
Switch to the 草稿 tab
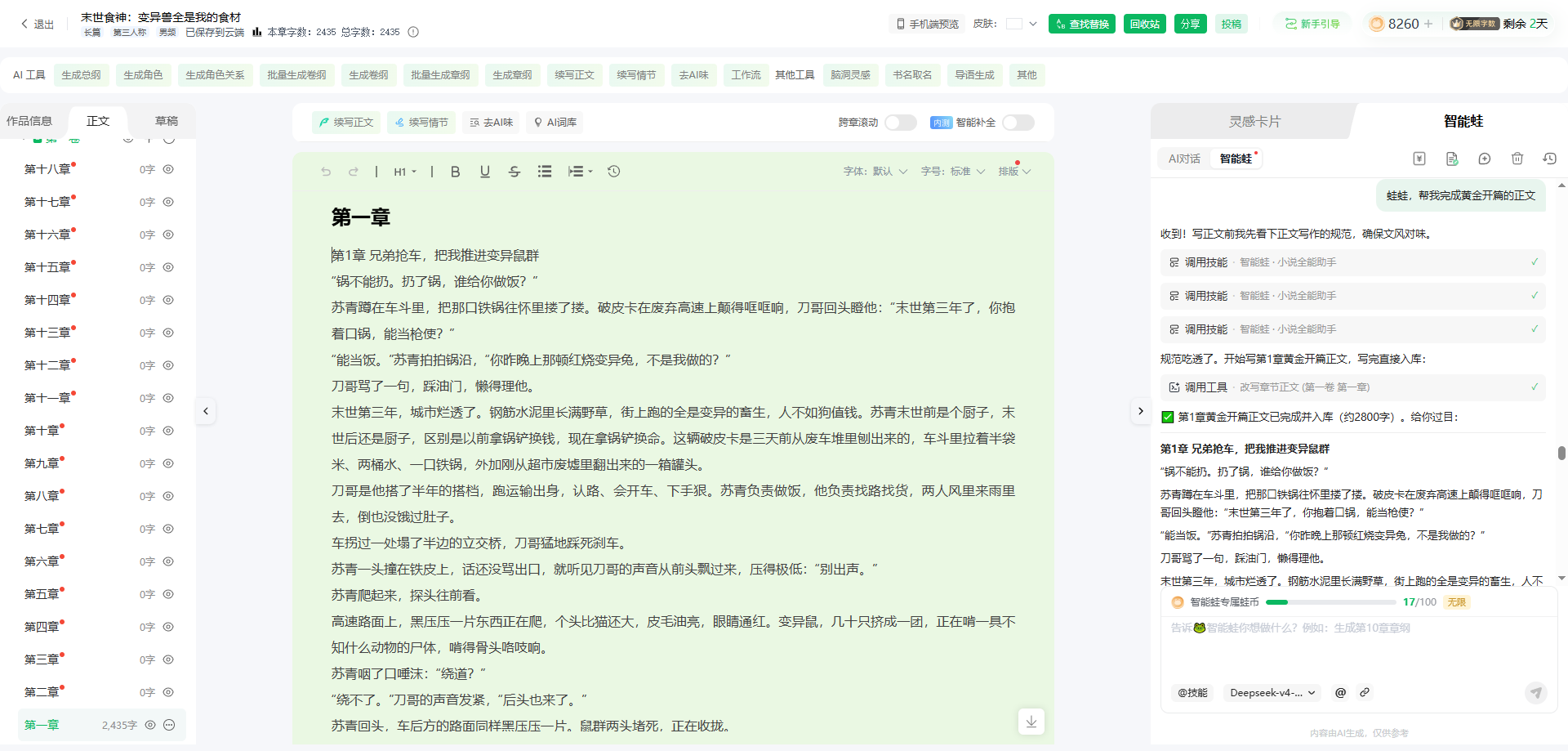click(167, 121)
